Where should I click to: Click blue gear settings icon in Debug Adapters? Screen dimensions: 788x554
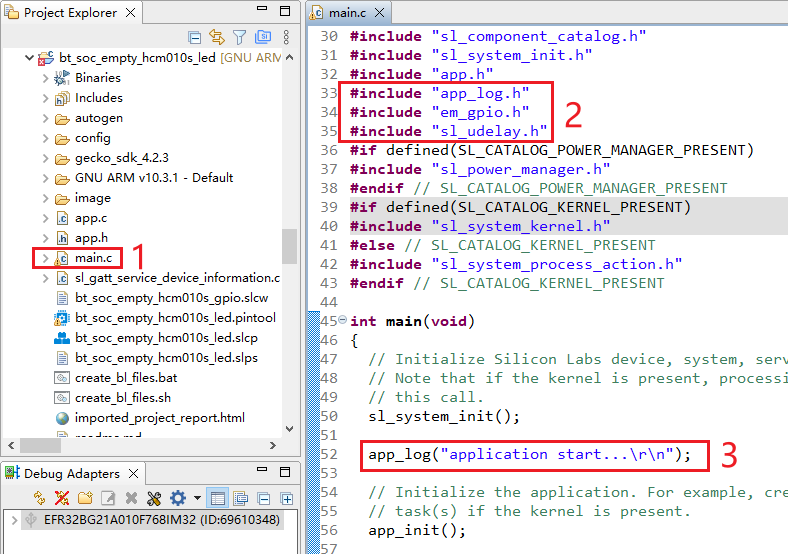[178, 498]
